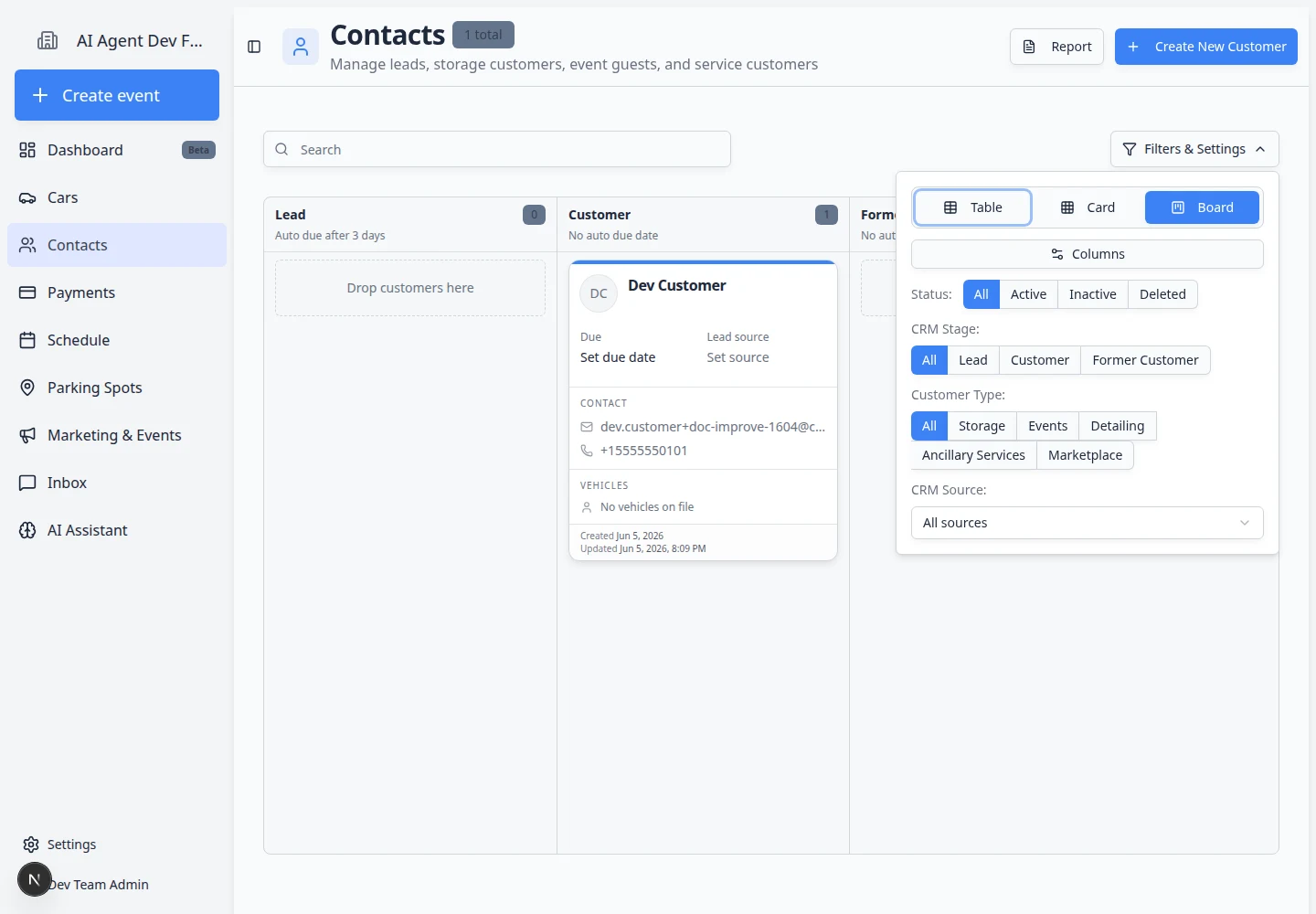Click phone number +15555550101
Viewport: 1316px width, 914px height.
644,451
